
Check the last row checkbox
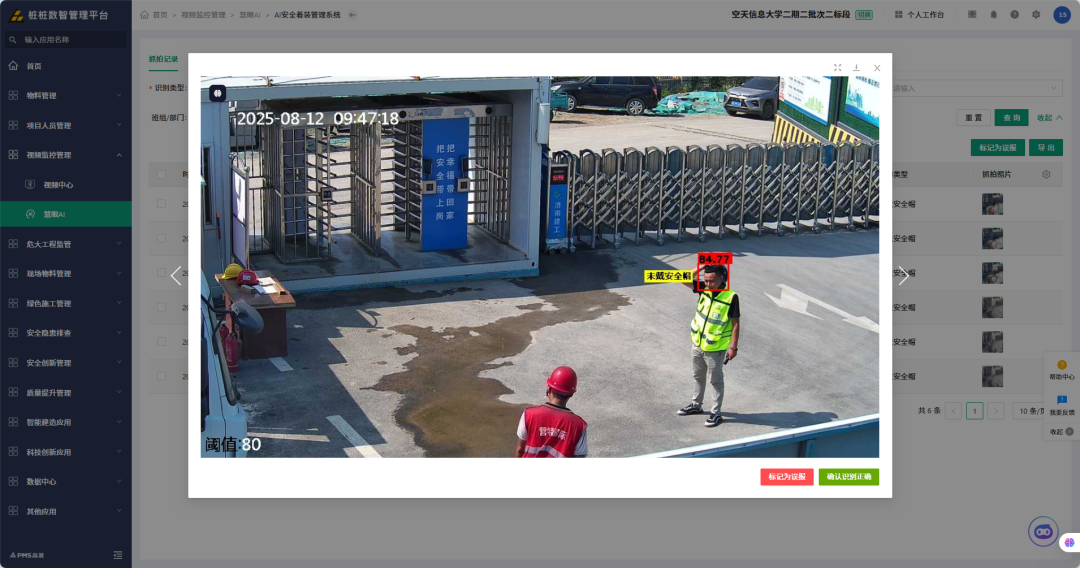click(161, 377)
